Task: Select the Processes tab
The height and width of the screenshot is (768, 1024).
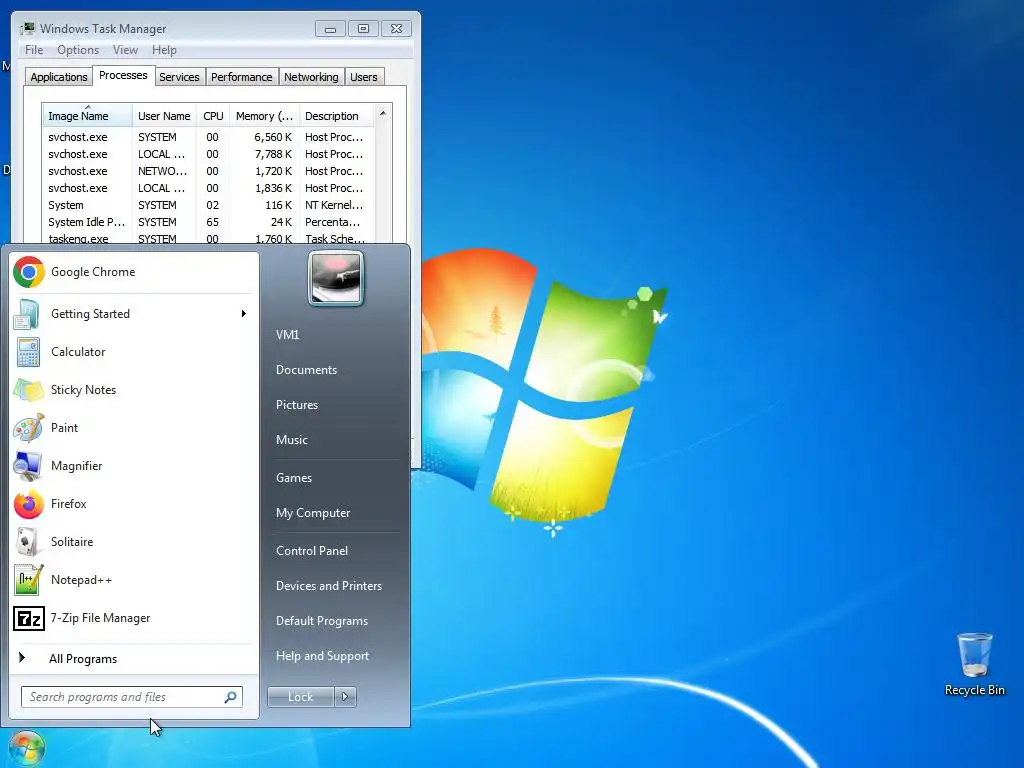Action: (x=123, y=76)
